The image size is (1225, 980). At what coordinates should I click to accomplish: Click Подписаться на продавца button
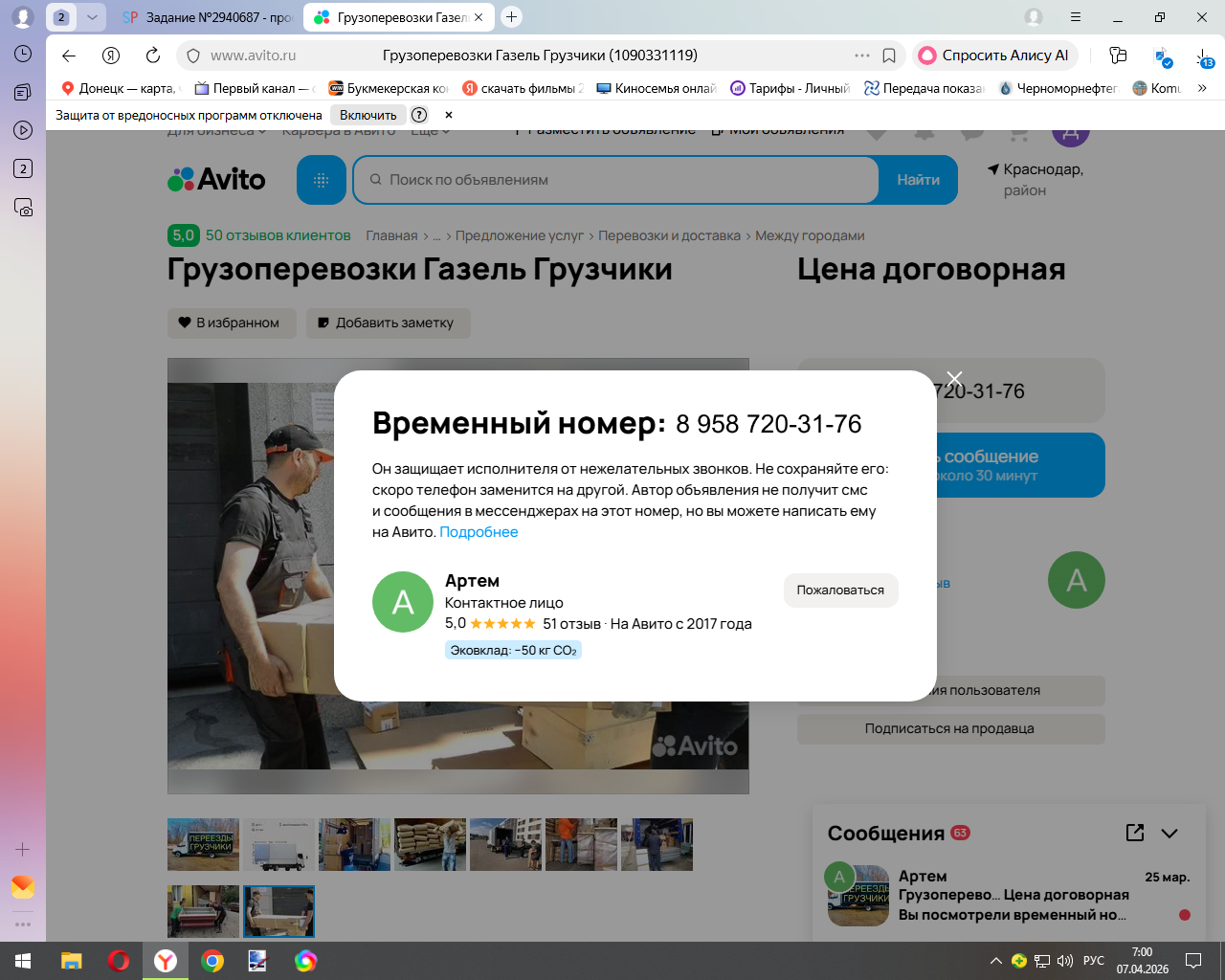950,728
